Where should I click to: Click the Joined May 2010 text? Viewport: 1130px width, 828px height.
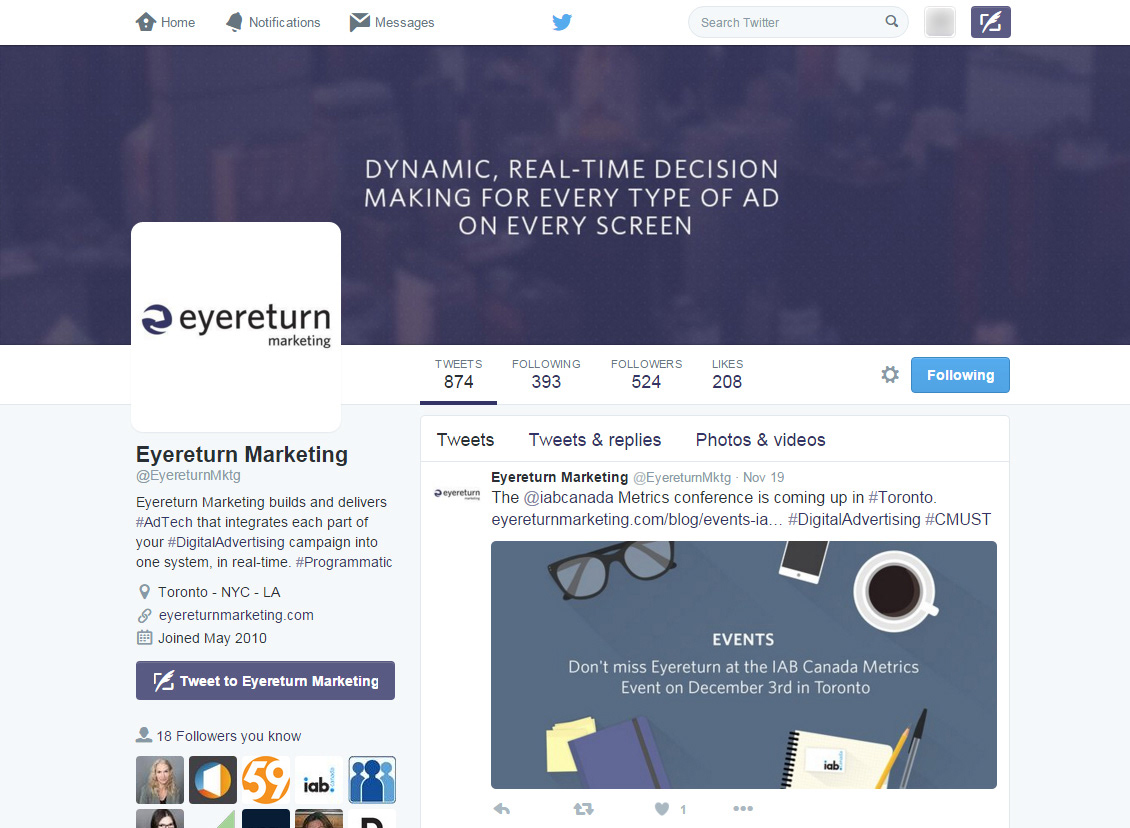(x=213, y=638)
